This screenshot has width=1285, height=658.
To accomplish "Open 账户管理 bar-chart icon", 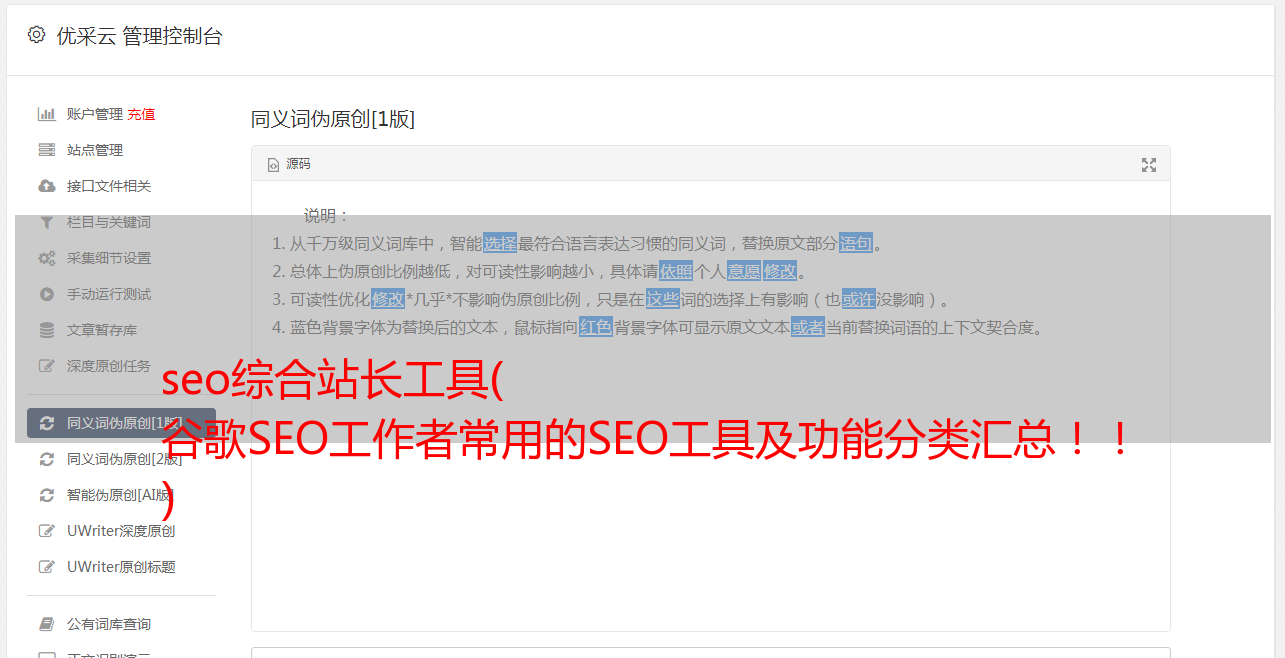I will pos(46,114).
